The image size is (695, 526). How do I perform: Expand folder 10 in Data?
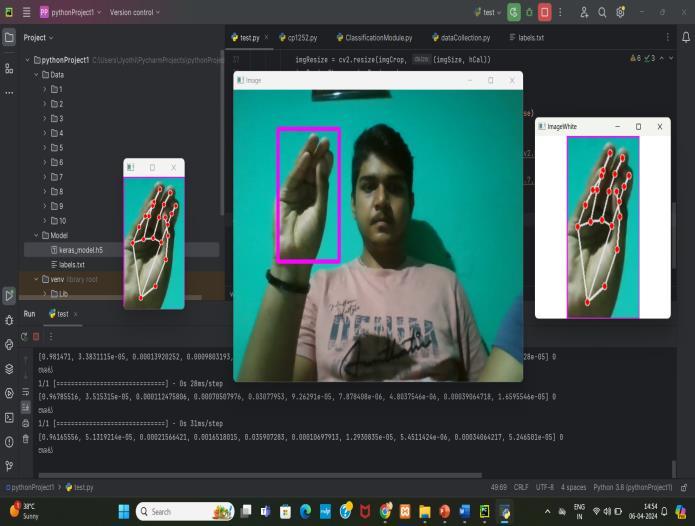(45, 221)
